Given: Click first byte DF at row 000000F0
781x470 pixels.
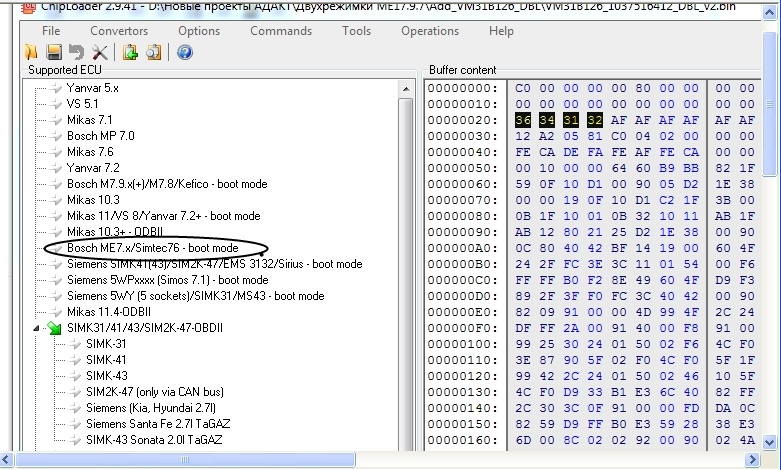Looking at the screenshot, I should pyautogui.click(x=522, y=328).
